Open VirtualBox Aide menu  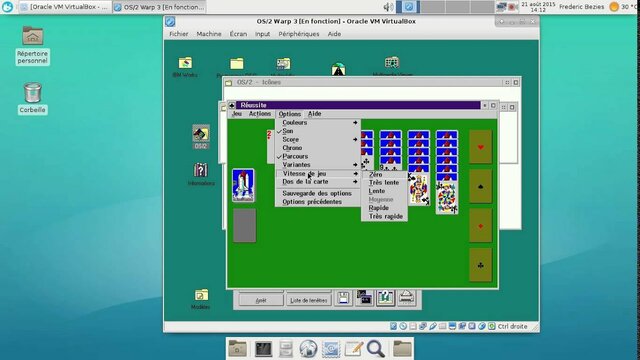pyautogui.click(x=334, y=34)
